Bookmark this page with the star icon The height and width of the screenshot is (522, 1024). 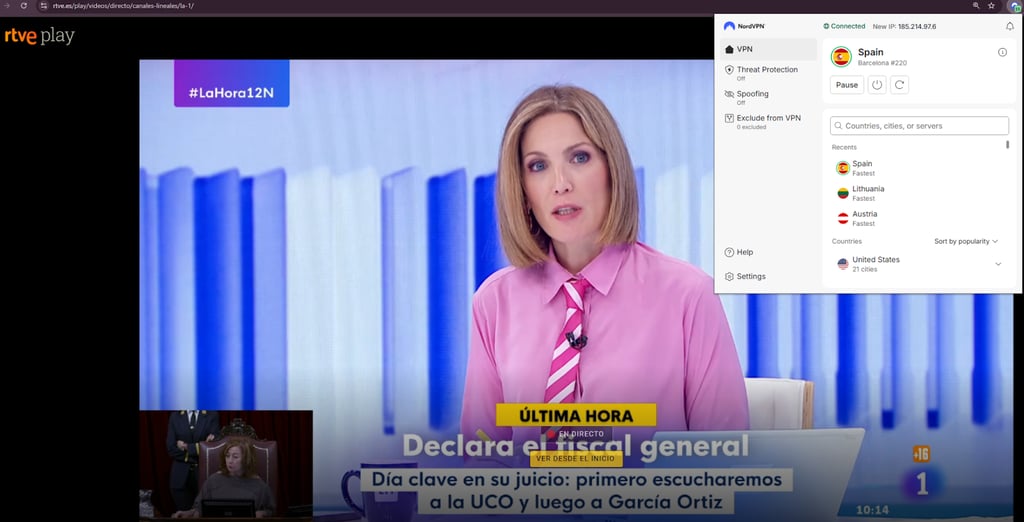991,5
